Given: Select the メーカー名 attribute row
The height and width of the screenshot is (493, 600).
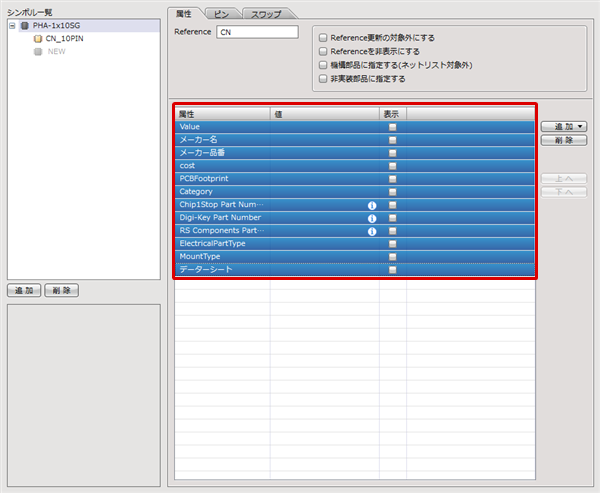Looking at the screenshot, I should point(355,140).
